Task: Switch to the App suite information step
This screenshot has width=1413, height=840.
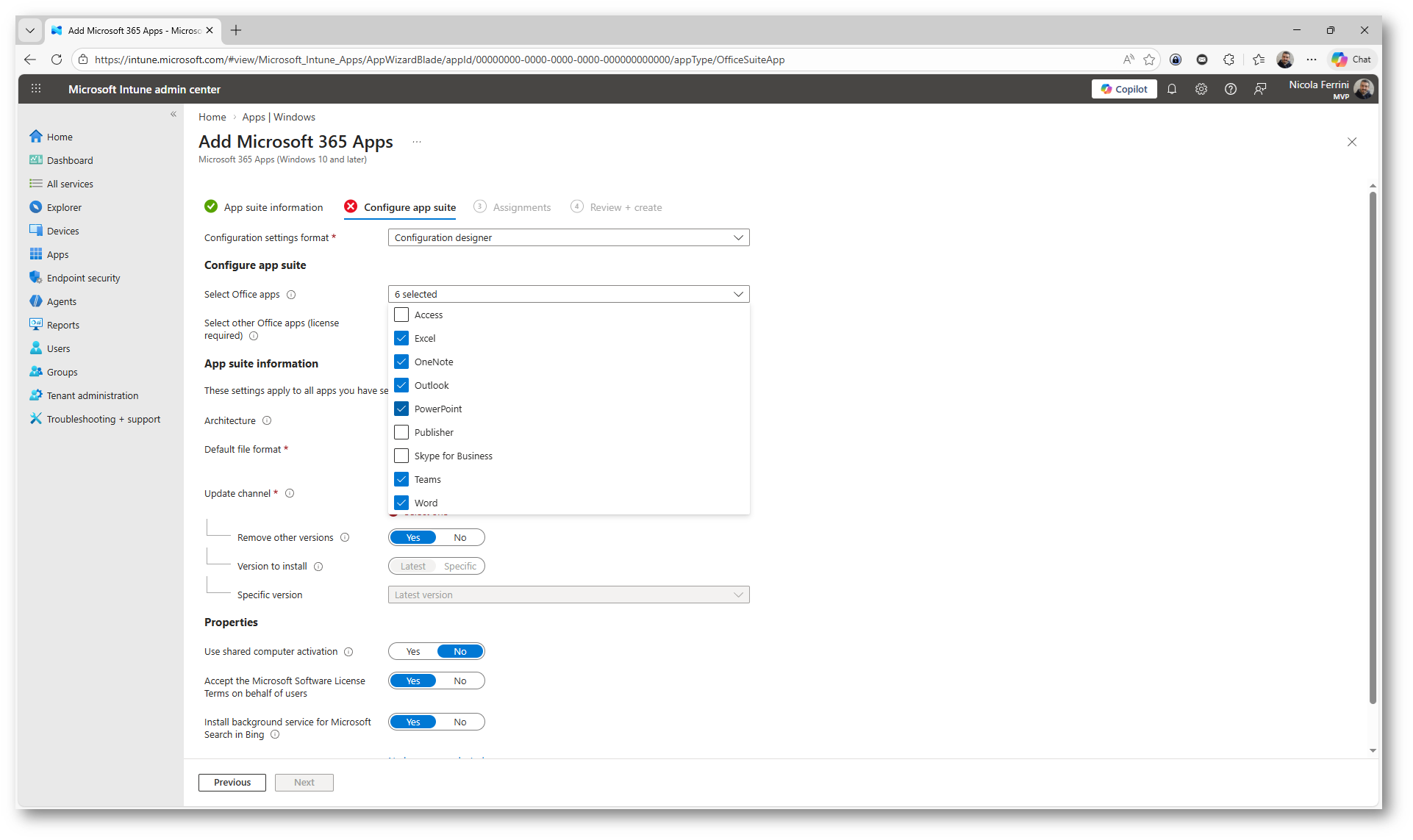Action: (x=273, y=207)
